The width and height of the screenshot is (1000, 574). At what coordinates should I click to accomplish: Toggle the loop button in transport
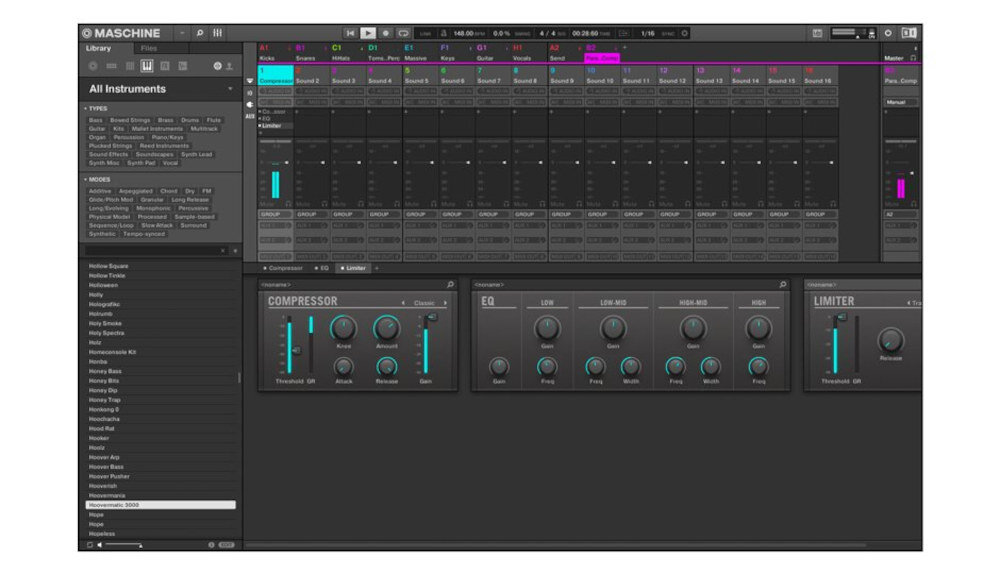(403, 33)
